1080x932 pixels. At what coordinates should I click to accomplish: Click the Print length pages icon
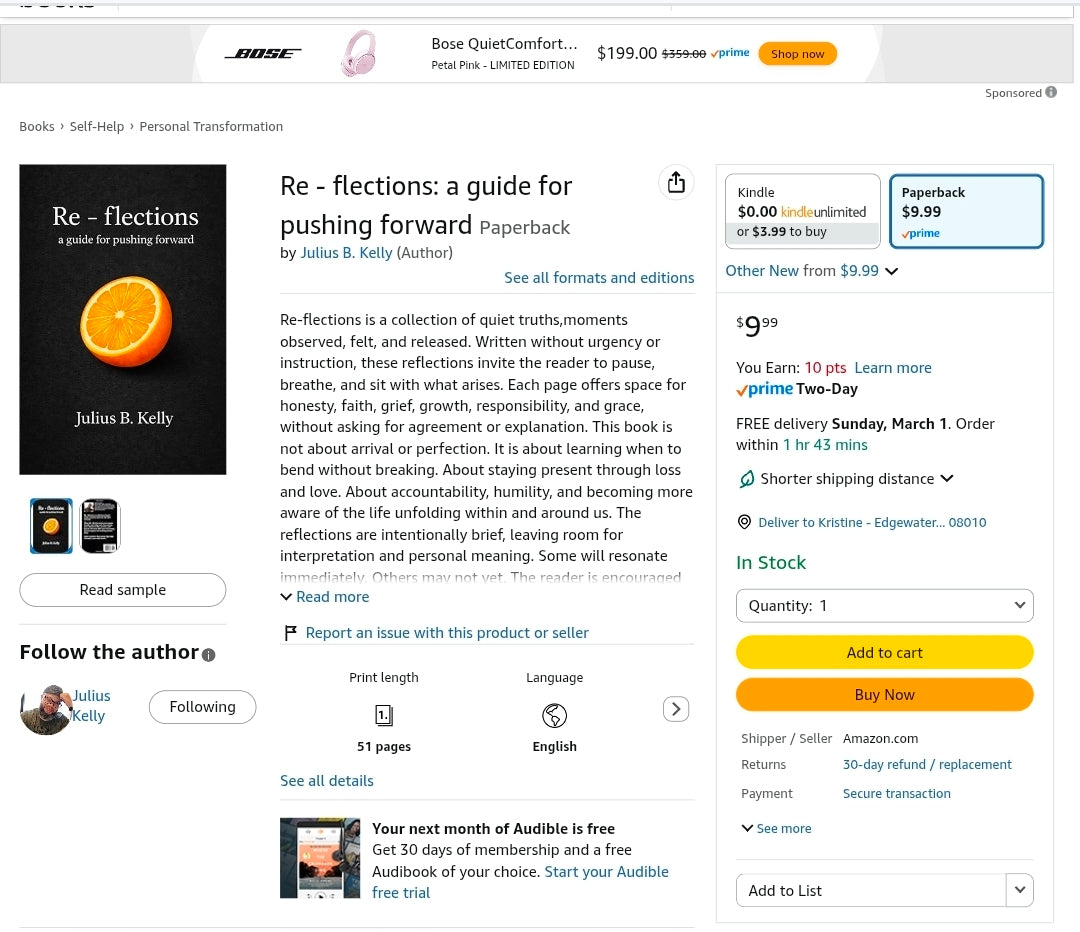[x=384, y=715]
